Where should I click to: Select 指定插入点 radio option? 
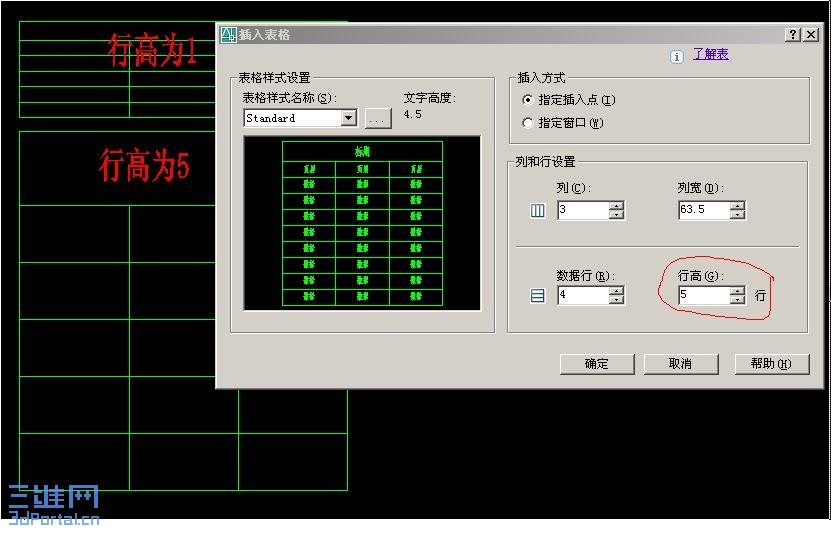527,100
